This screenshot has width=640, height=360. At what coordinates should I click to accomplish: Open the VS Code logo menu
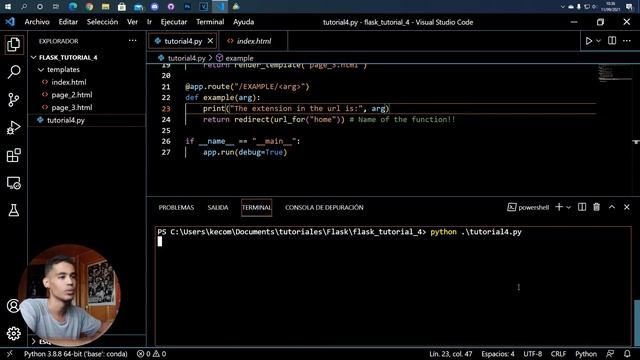tap(10, 22)
